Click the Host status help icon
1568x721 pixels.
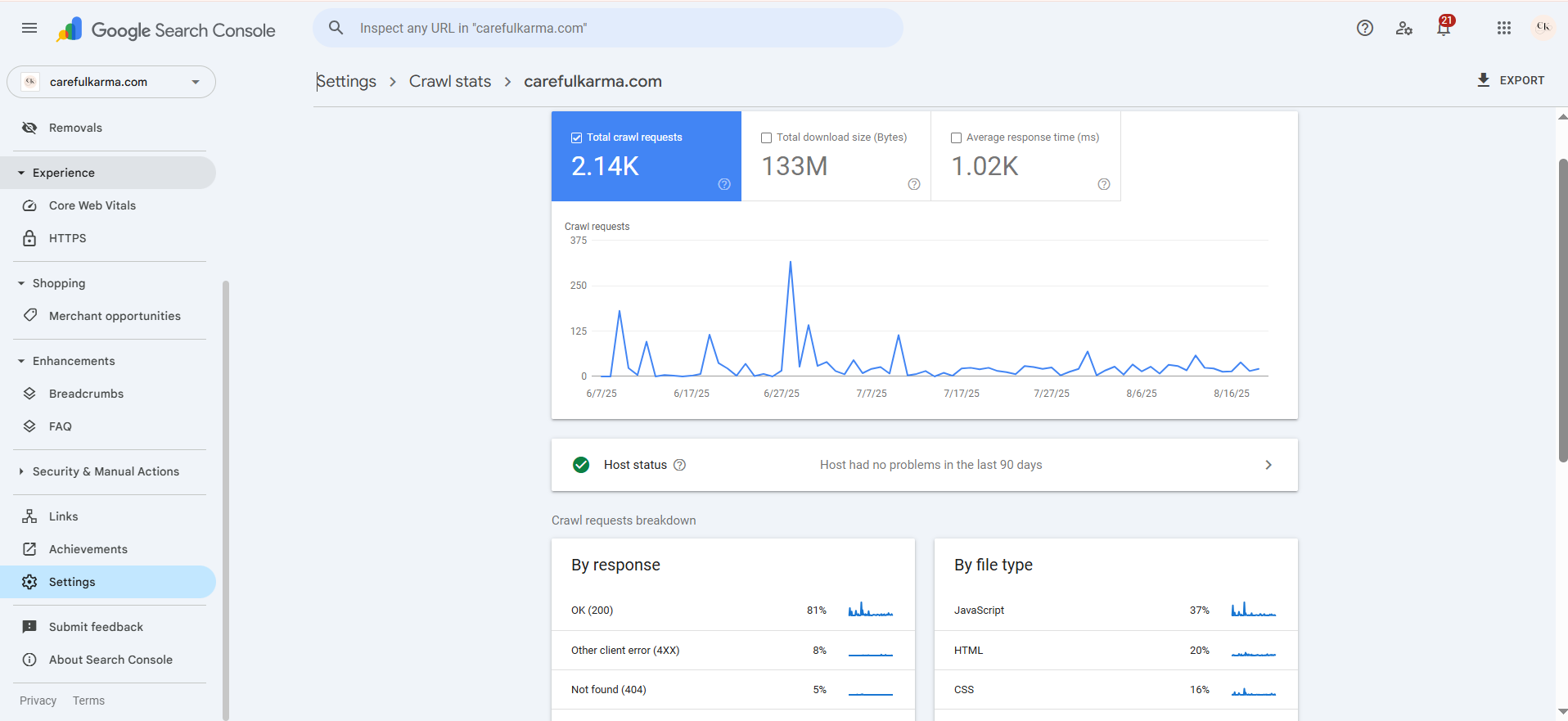coord(679,465)
